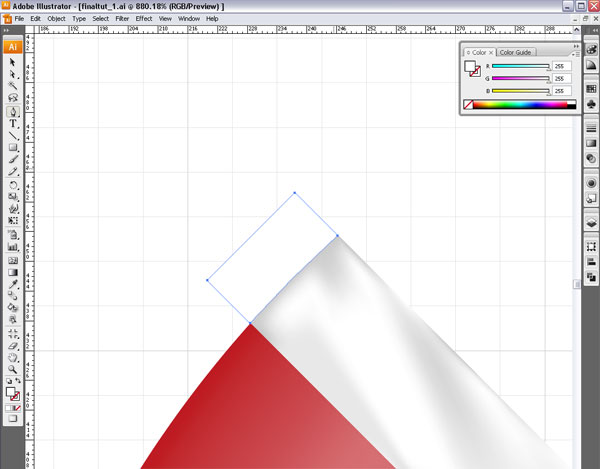The height and width of the screenshot is (469, 600).
Task: Choose the Eraser tool
Action: point(13,346)
